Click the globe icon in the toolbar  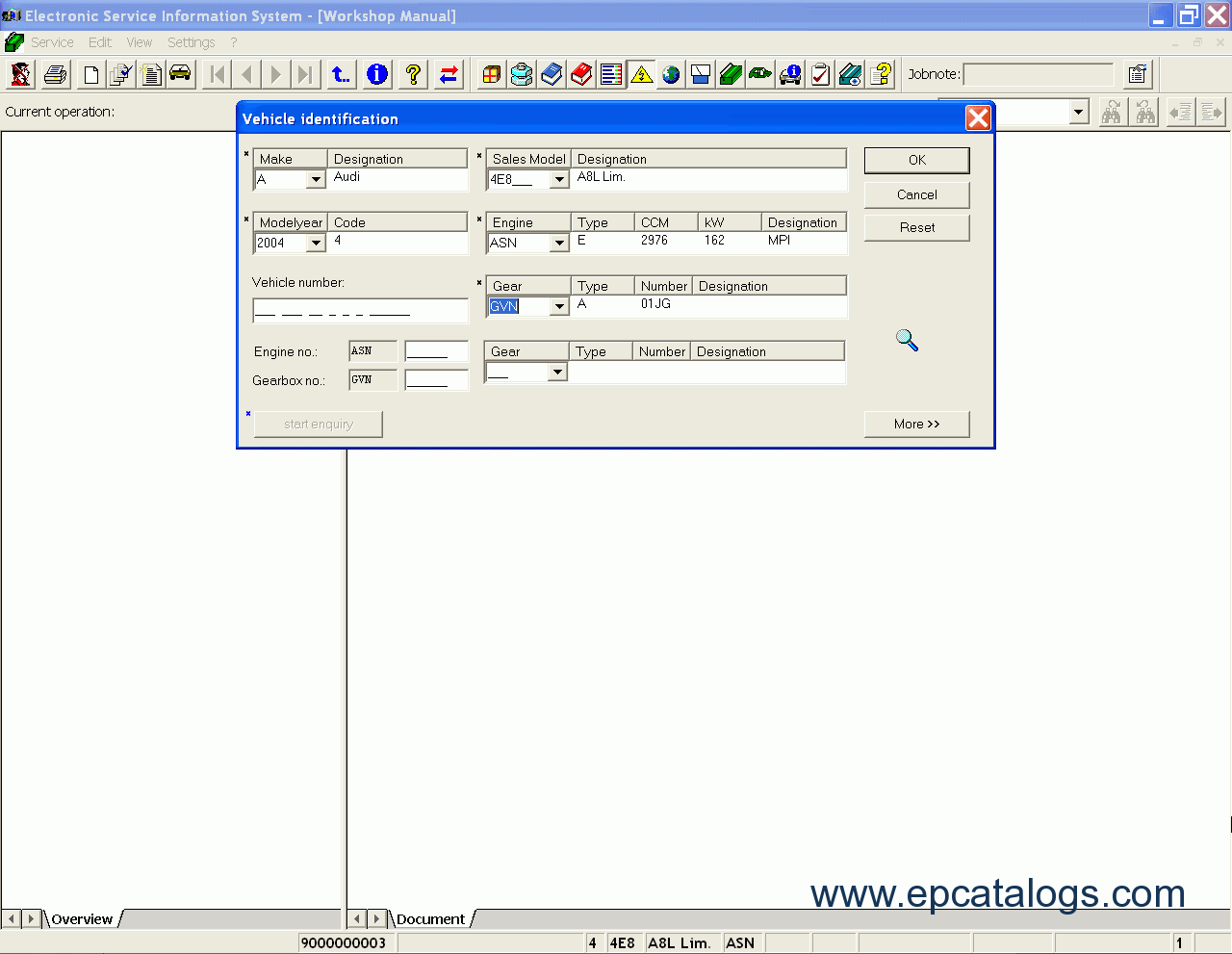click(671, 74)
